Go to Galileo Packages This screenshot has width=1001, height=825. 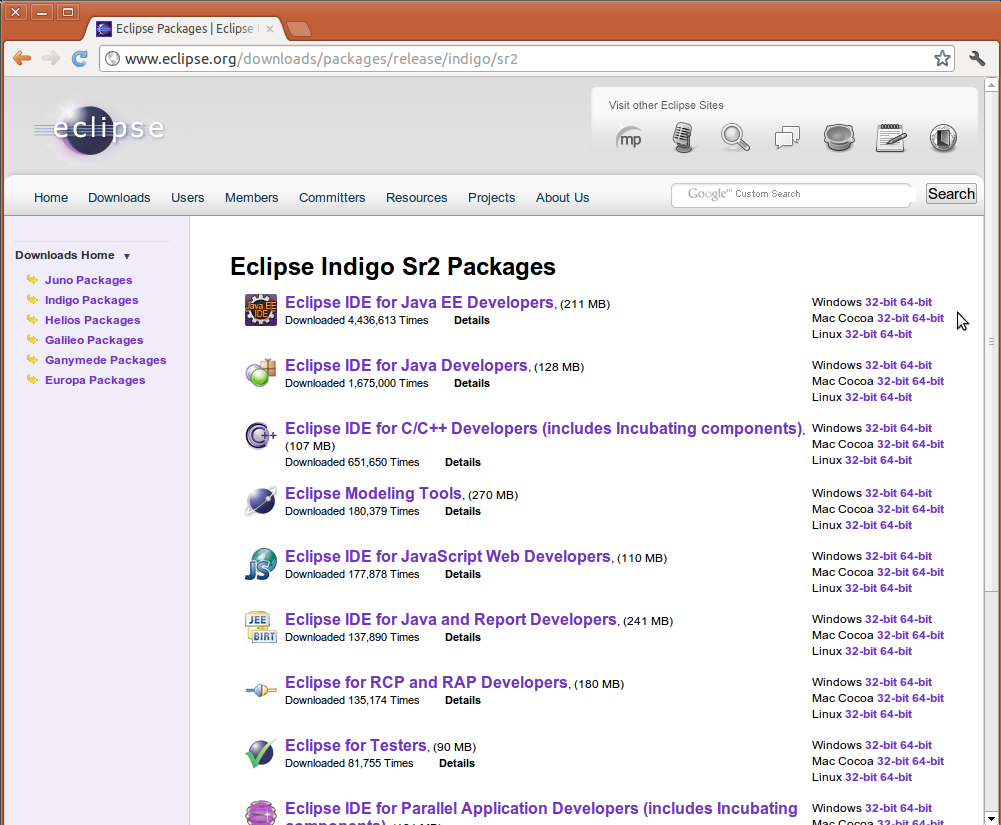[x=94, y=340]
